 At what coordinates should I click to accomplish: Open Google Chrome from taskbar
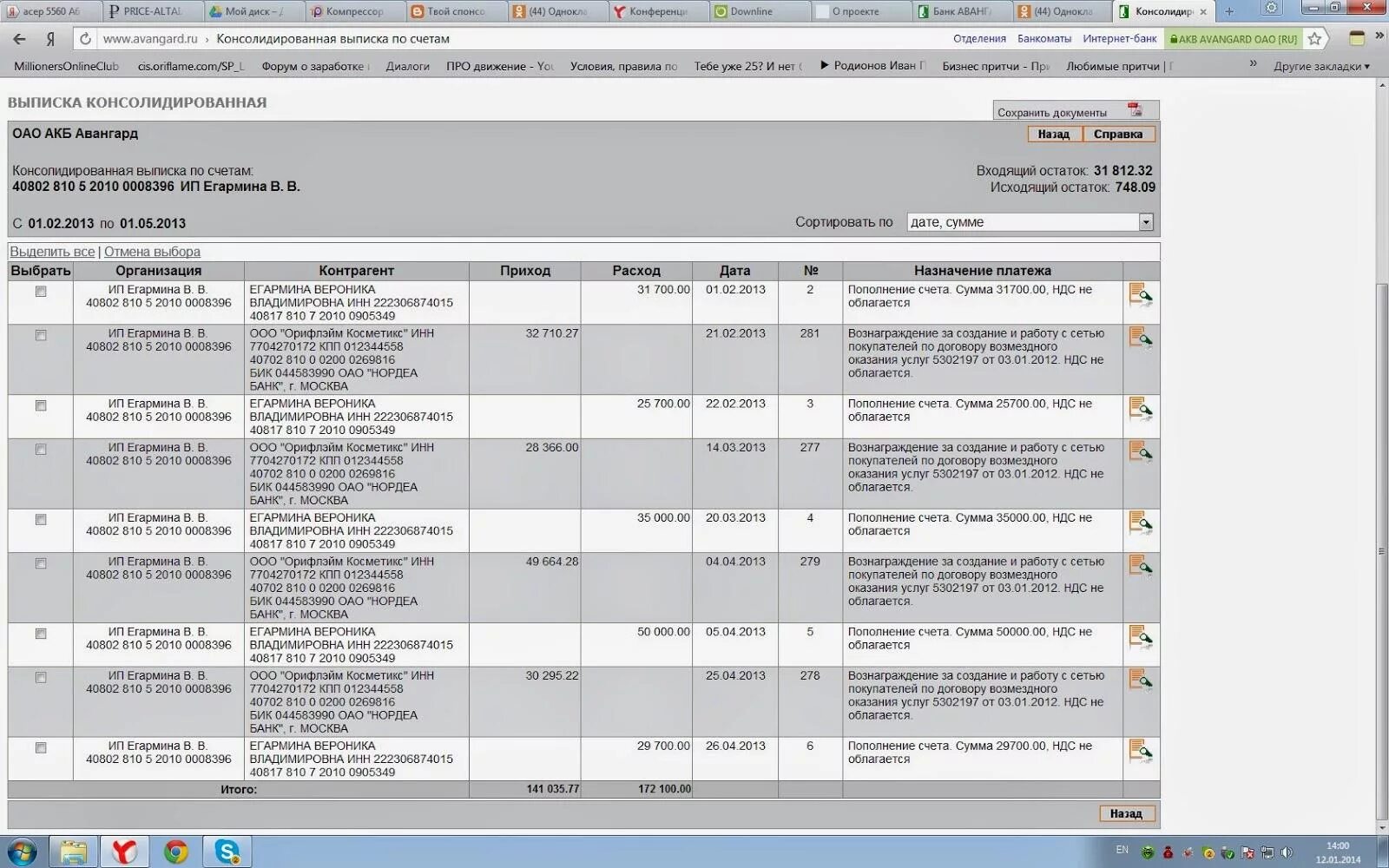point(175,852)
